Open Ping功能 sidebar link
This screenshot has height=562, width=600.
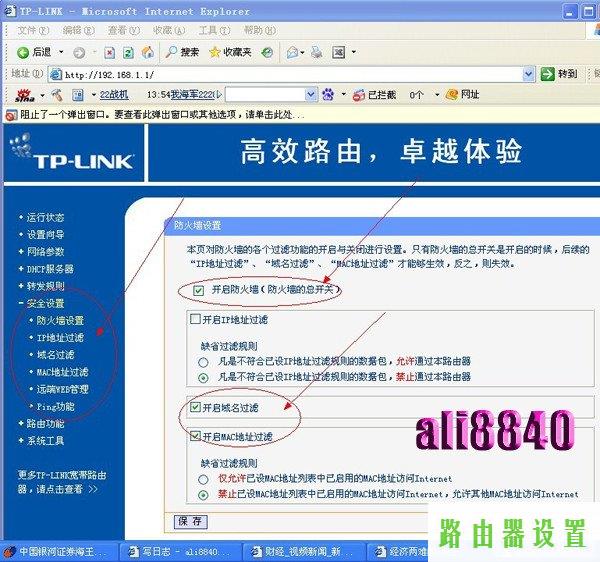[55, 406]
